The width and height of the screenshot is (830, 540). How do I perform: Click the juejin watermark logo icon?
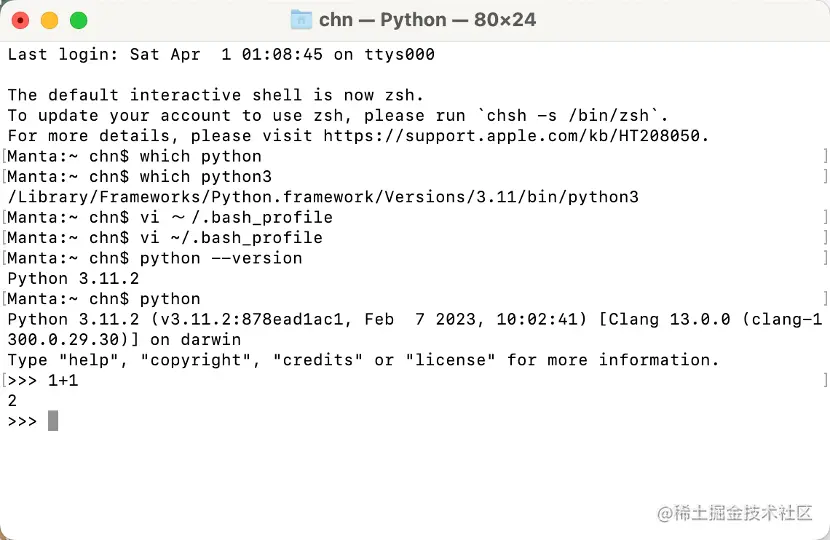coord(664,513)
